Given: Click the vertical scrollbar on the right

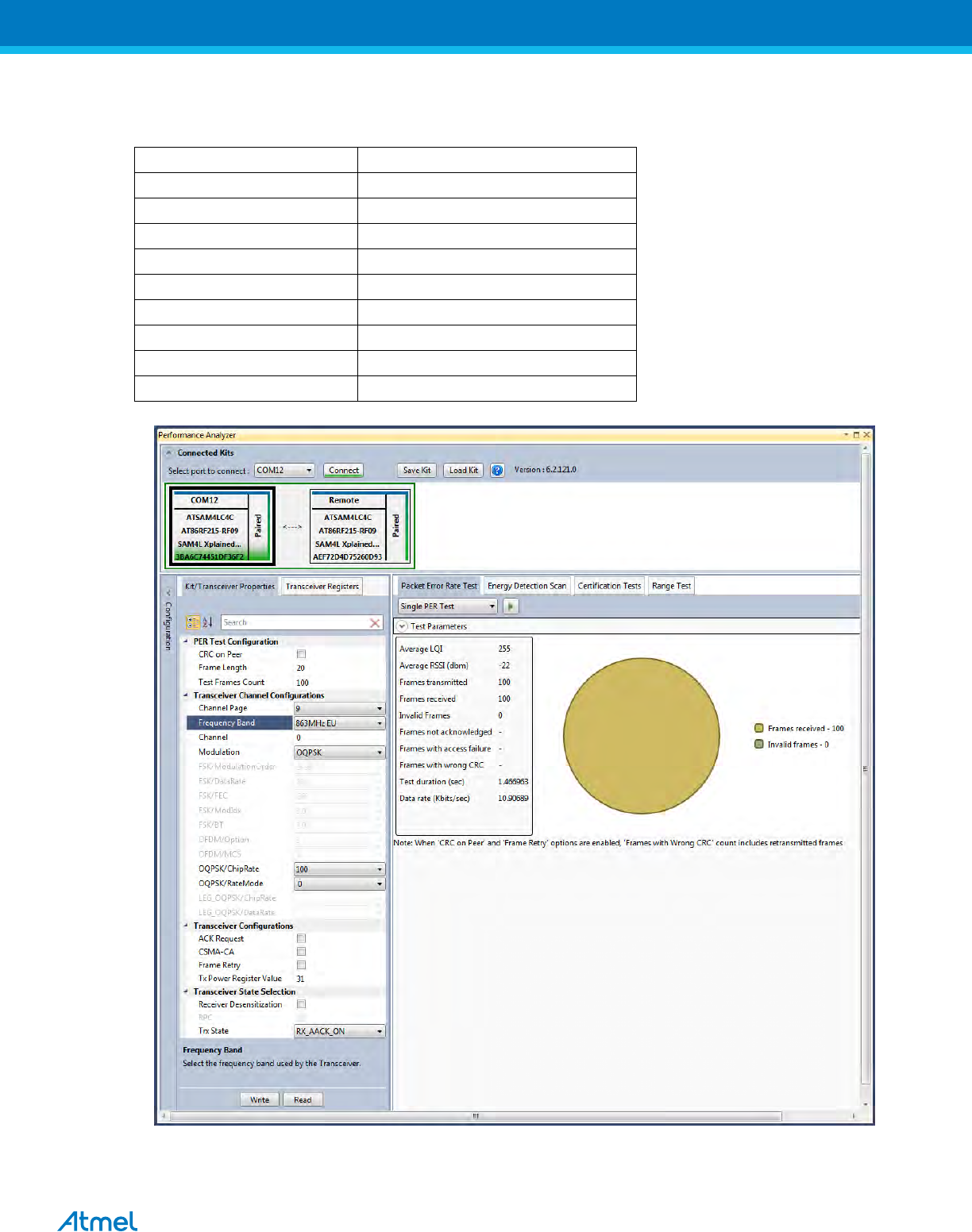Looking at the screenshot, I should (866, 768).
